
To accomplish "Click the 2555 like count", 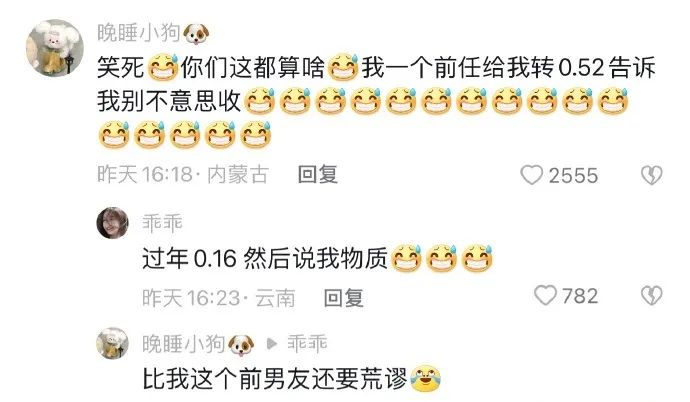I will (573, 175).
